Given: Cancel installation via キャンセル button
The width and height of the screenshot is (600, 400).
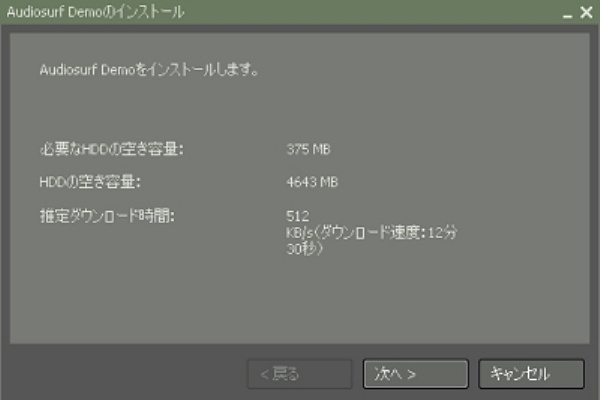Looking at the screenshot, I should tap(531, 374).
